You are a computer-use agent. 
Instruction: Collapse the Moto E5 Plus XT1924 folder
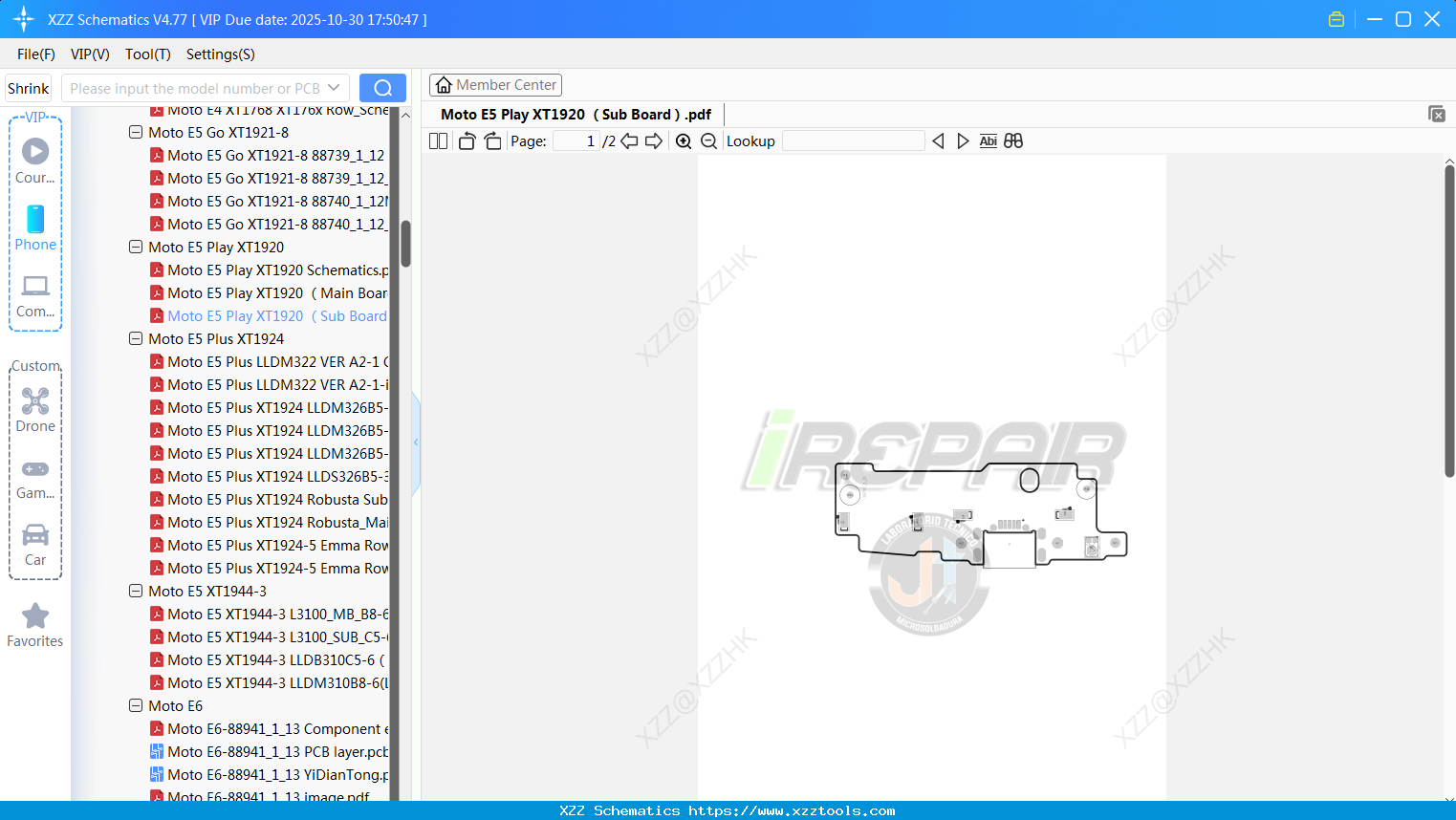136,339
